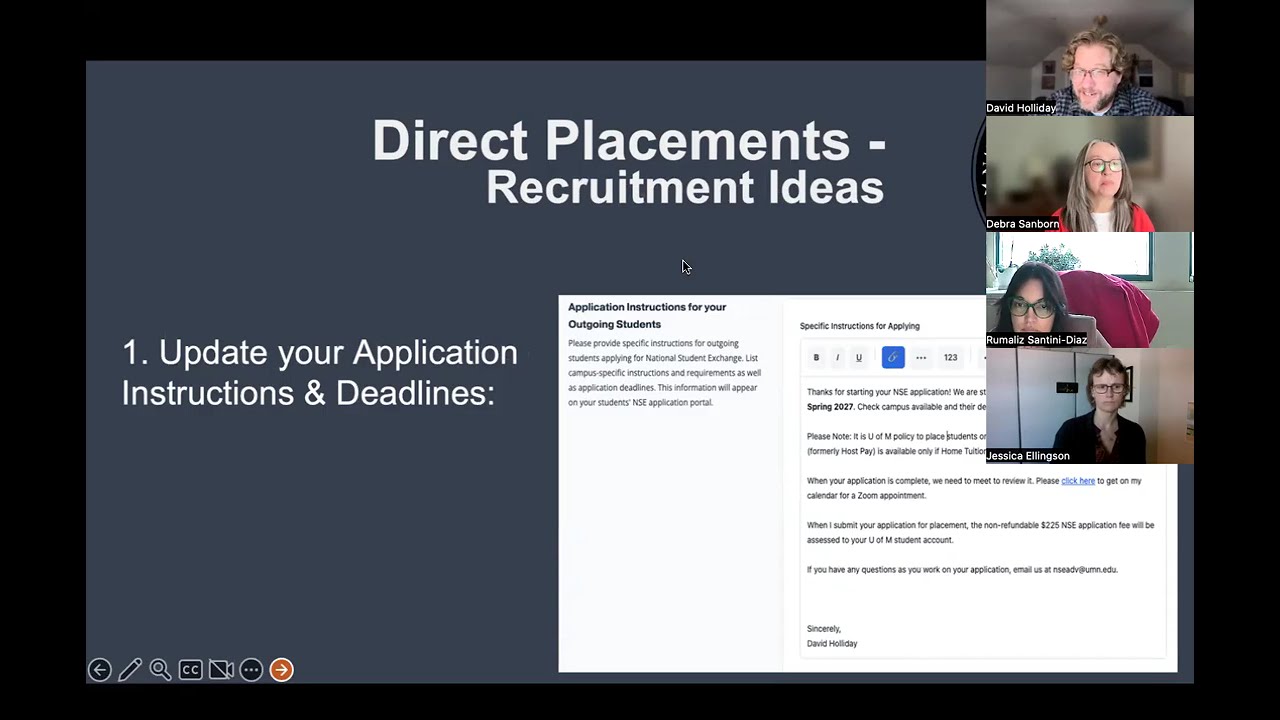
Task: Select Debra Sanborn's video tile
Action: click(1089, 174)
